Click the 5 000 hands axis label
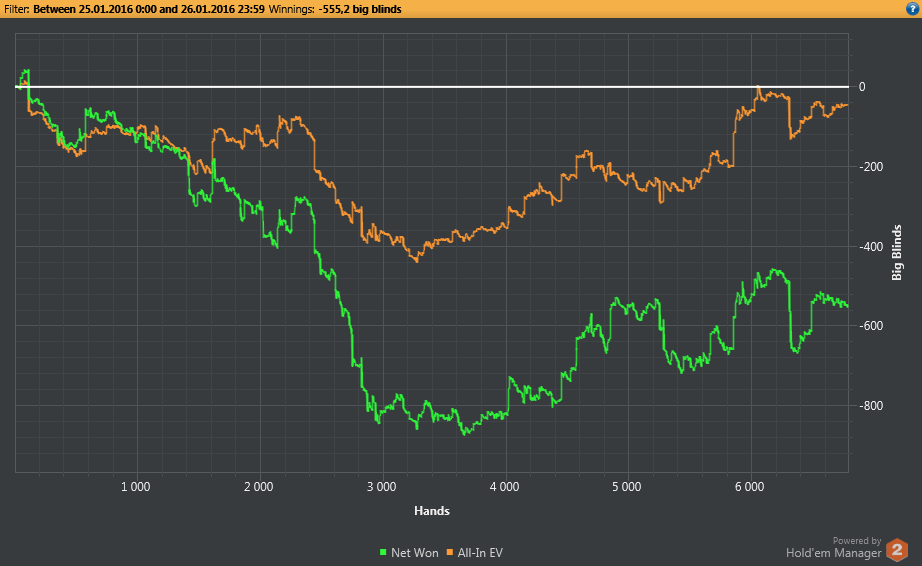 (627, 487)
